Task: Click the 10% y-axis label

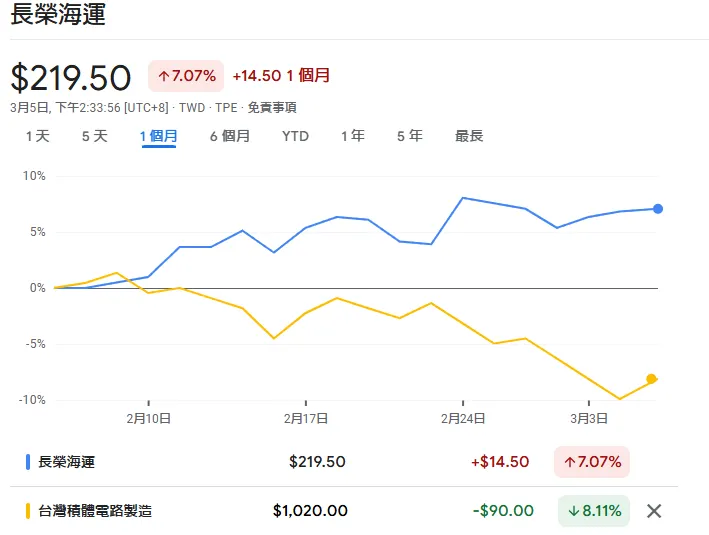Action: (34, 176)
